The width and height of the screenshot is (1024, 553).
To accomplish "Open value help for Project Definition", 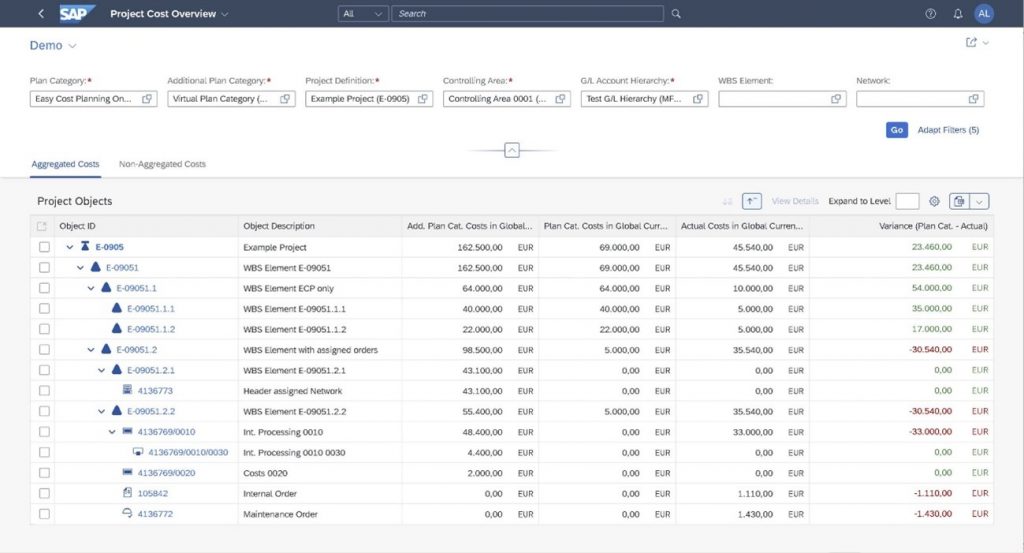I will [422, 99].
